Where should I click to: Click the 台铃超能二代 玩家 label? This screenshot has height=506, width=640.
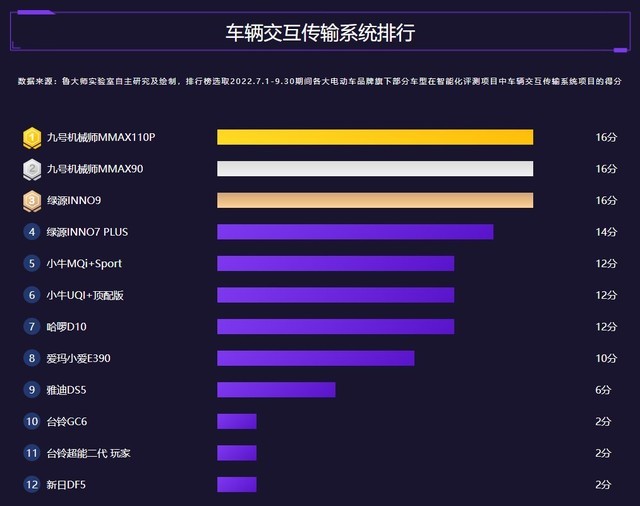pos(89,453)
